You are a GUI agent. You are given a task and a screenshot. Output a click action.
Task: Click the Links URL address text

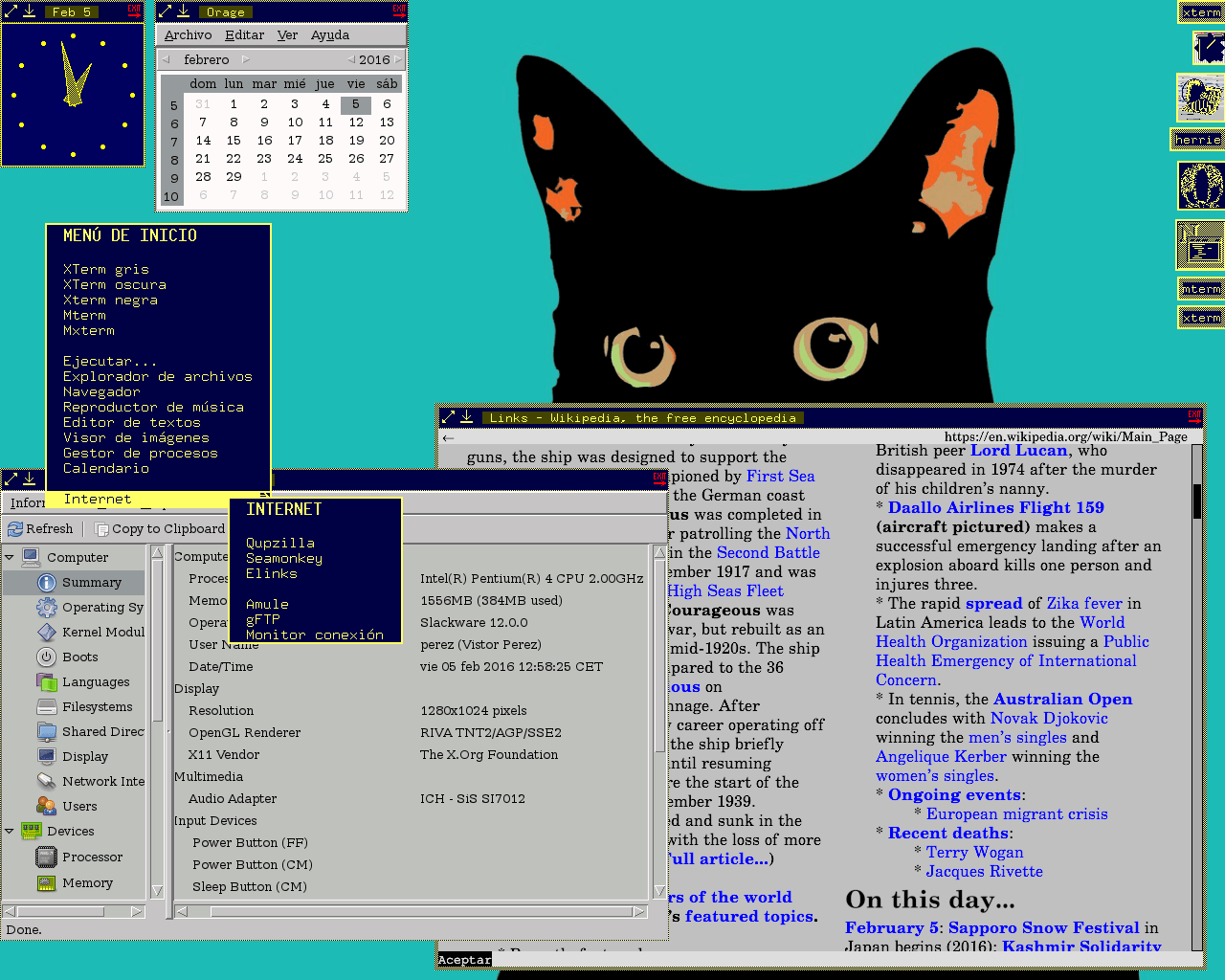1066,436
